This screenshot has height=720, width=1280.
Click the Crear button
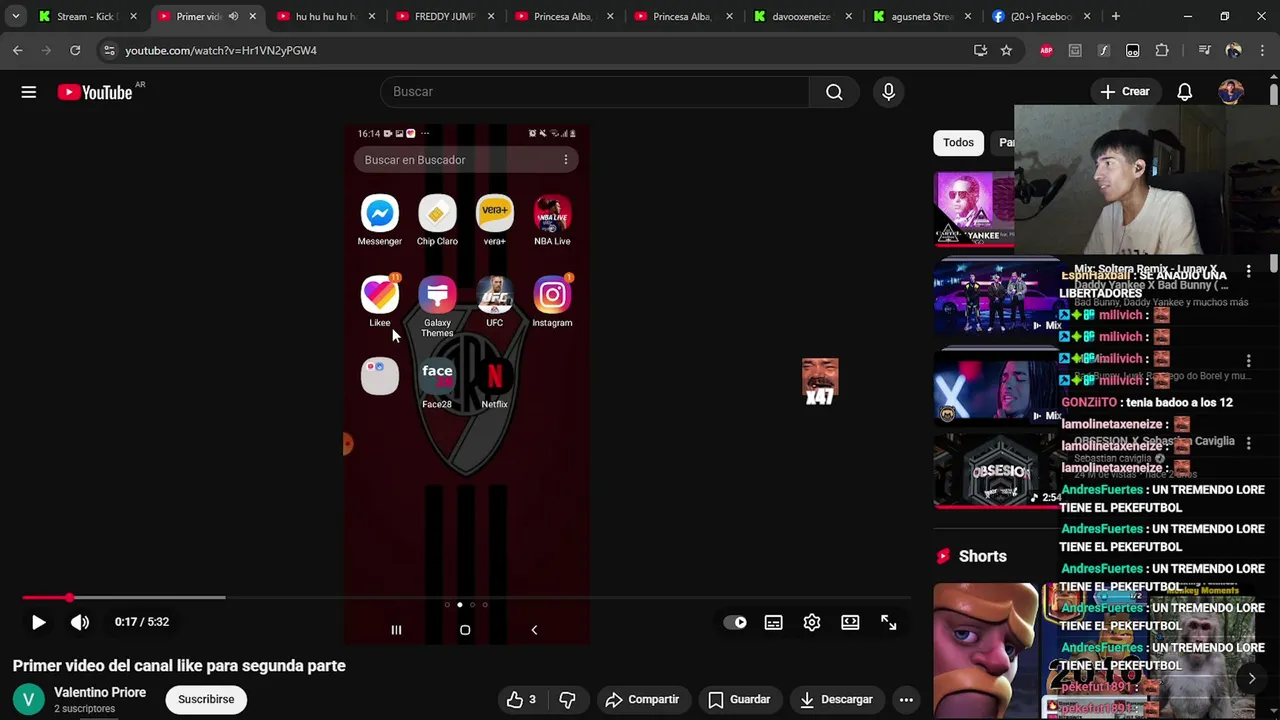click(1125, 92)
